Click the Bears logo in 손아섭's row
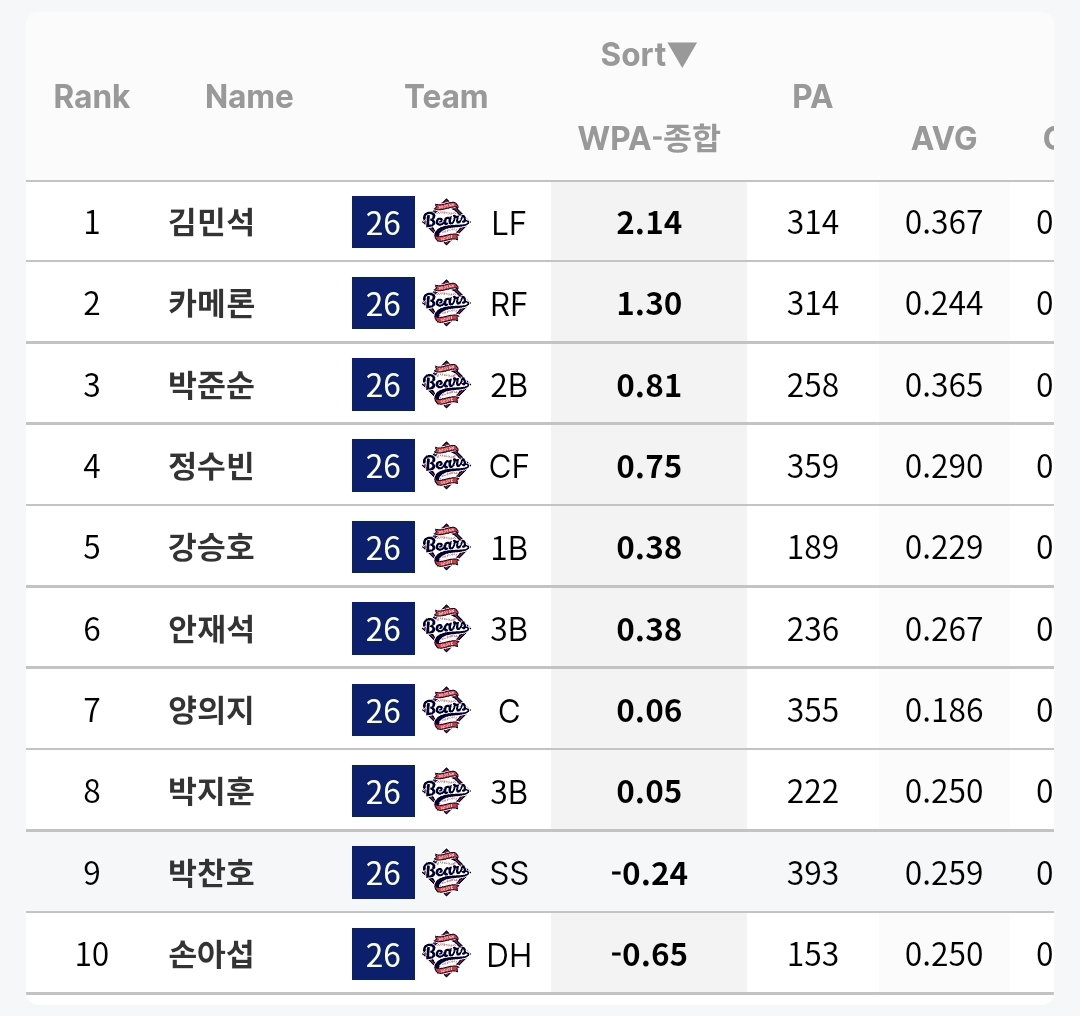Image resolution: width=1080 pixels, height=1016 pixels. pos(446,954)
